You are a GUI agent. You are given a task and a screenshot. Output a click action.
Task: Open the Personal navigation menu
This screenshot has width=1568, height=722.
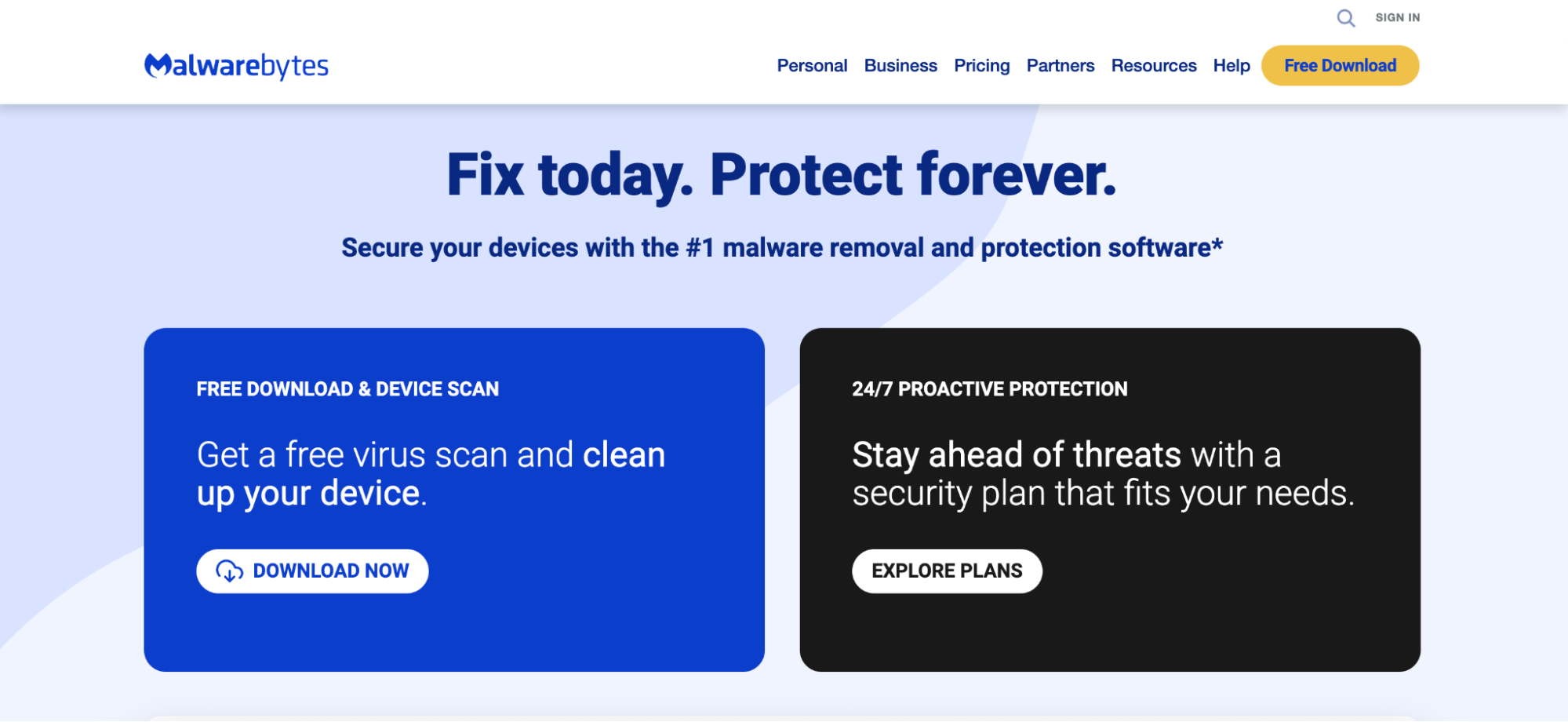pos(812,66)
